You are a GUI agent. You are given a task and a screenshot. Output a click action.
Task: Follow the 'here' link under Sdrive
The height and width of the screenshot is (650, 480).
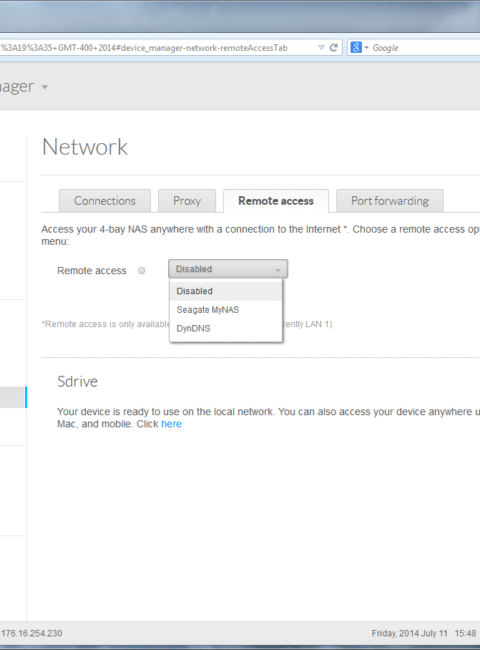click(171, 424)
